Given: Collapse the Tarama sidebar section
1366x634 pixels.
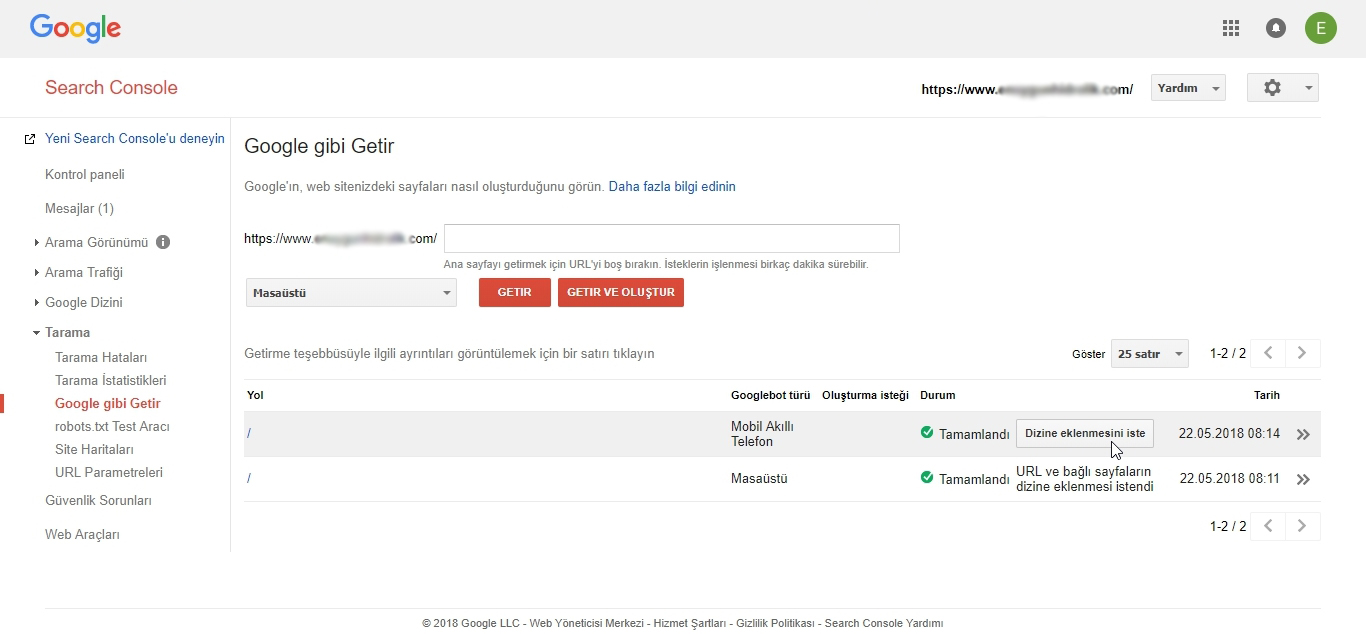Looking at the screenshot, I should point(67,332).
